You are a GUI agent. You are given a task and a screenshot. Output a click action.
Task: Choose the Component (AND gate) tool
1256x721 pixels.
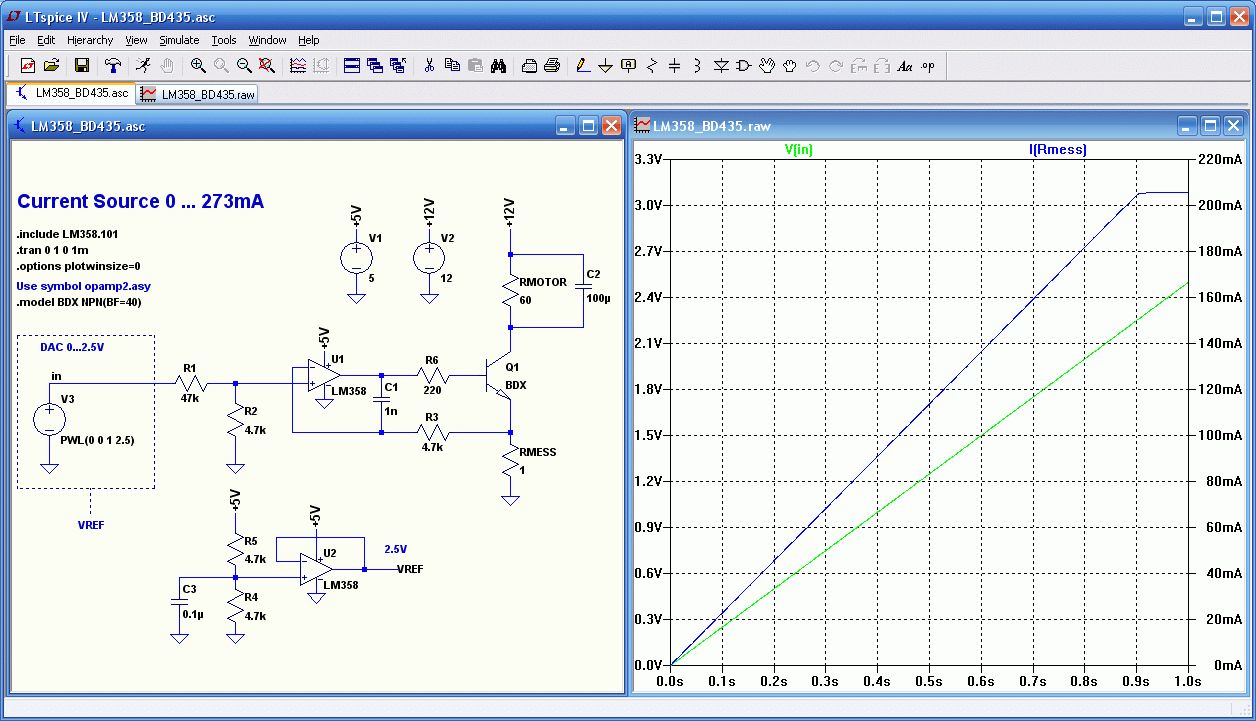click(x=743, y=66)
